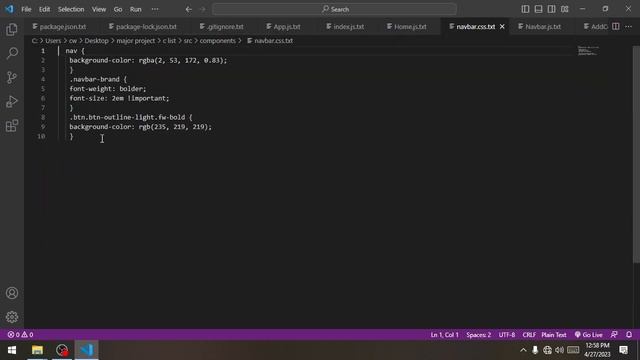Viewport: 640px width, 360px height.
Task: Click the VS Code logo icon
Action: (9, 9)
